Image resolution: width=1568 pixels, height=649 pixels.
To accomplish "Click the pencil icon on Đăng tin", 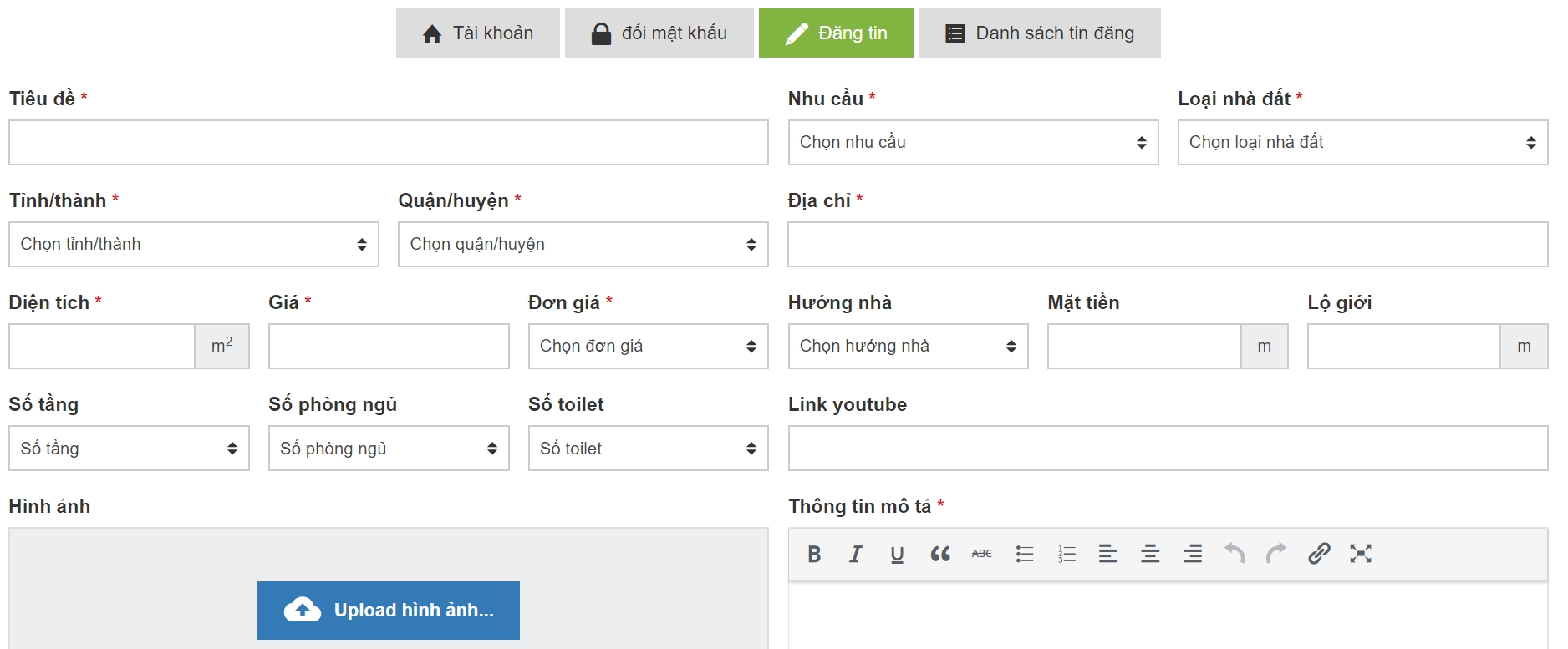I will click(797, 33).
